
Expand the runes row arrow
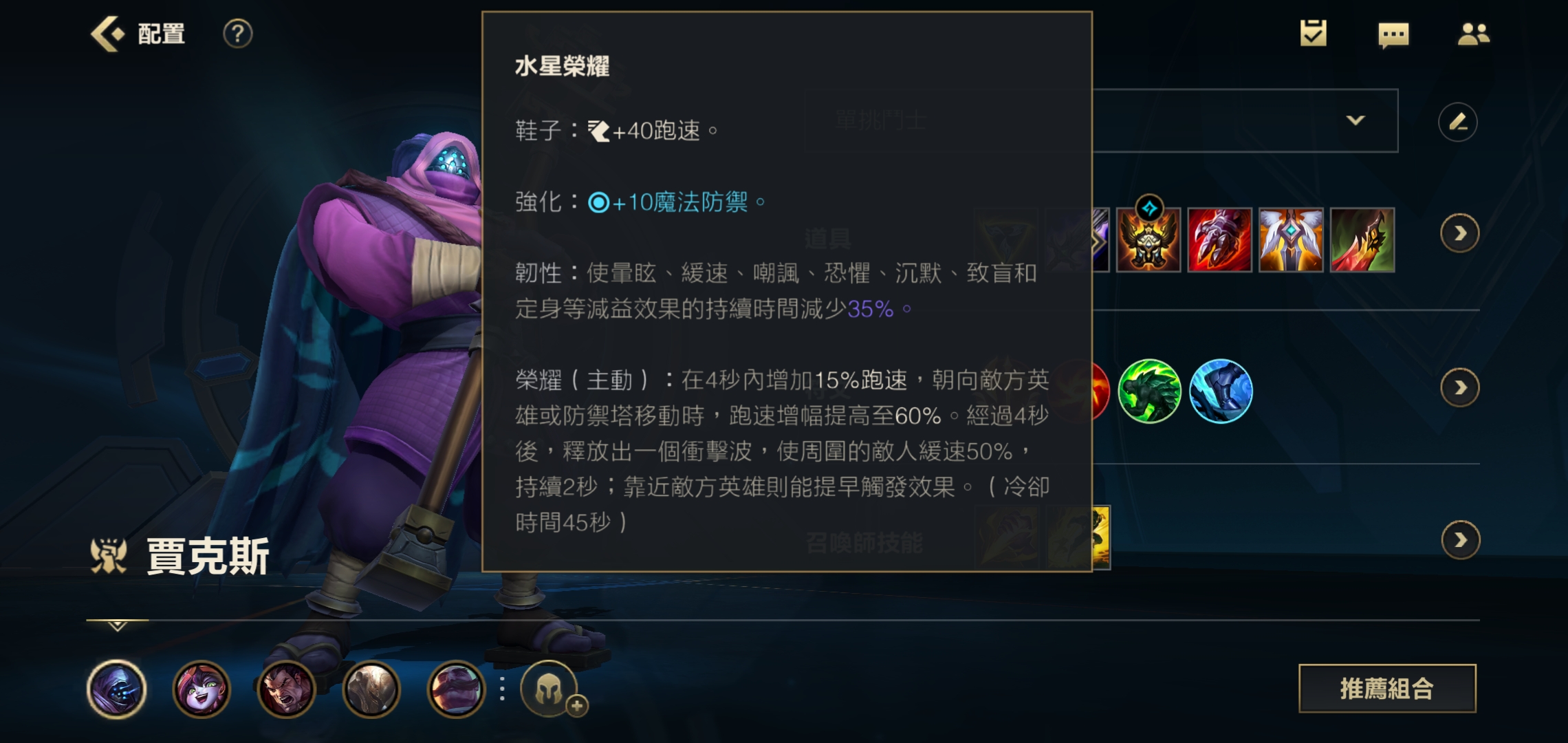pyautogui.click(x=1459, y=388)
